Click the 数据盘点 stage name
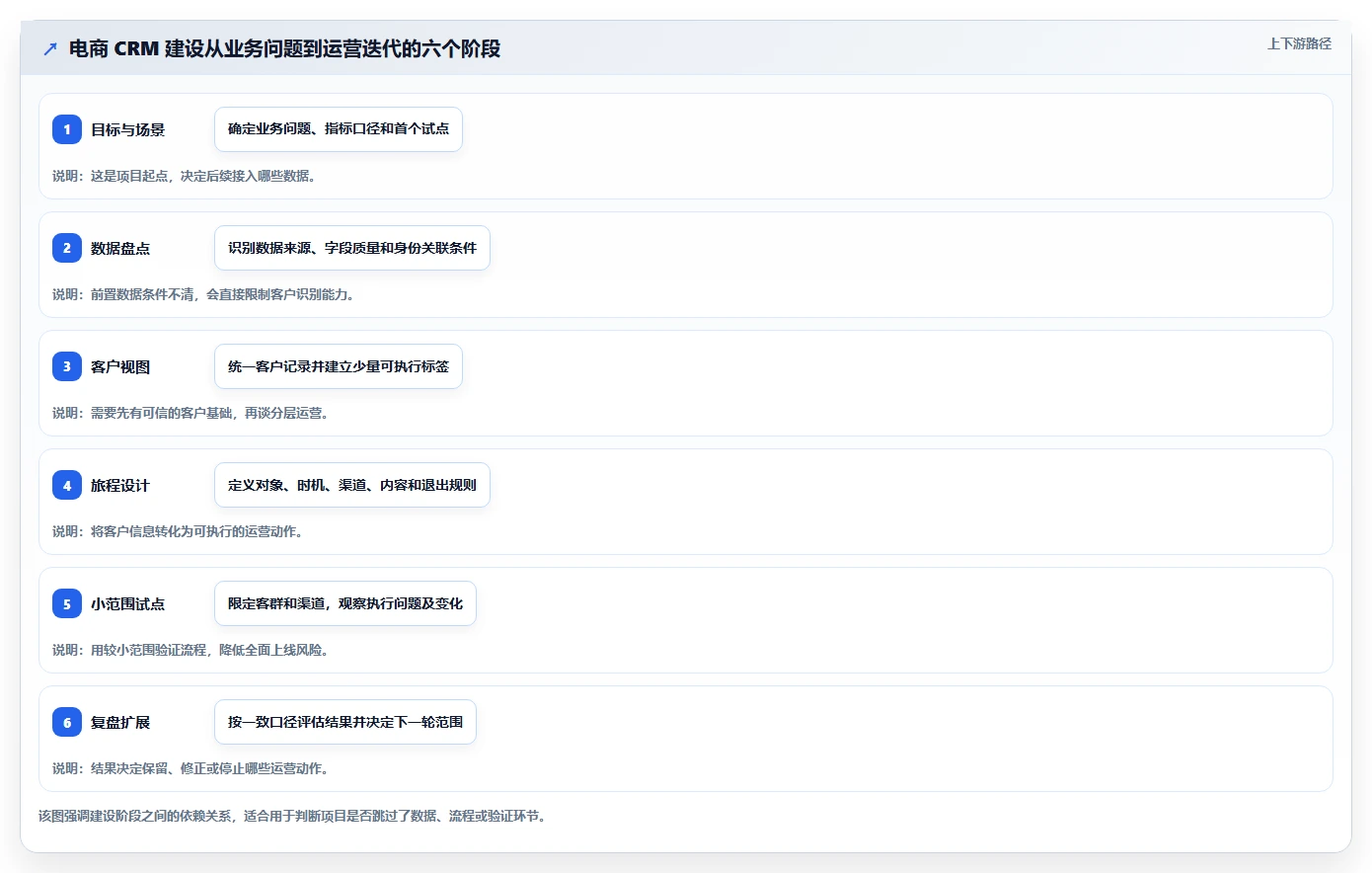The width and height of the screenshot is (1372, 873). tap(120, 248)
